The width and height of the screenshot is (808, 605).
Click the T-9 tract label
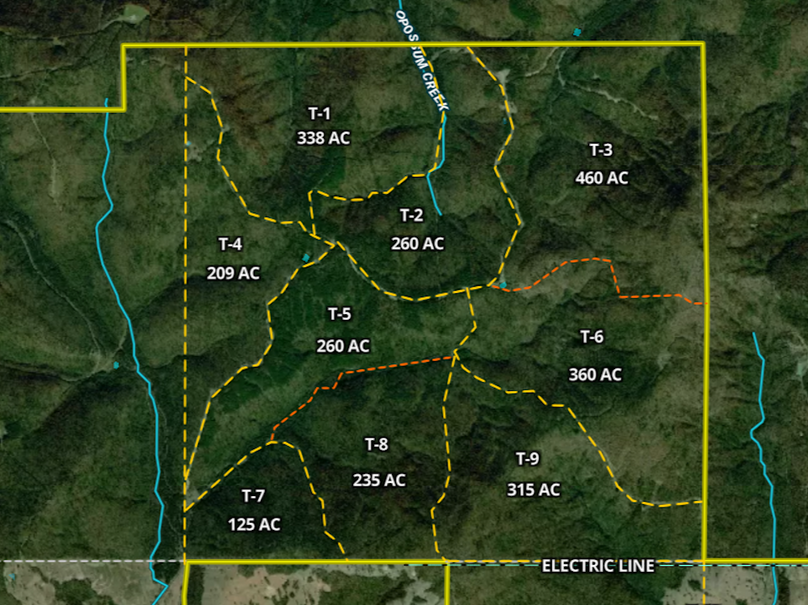point(527,458)
